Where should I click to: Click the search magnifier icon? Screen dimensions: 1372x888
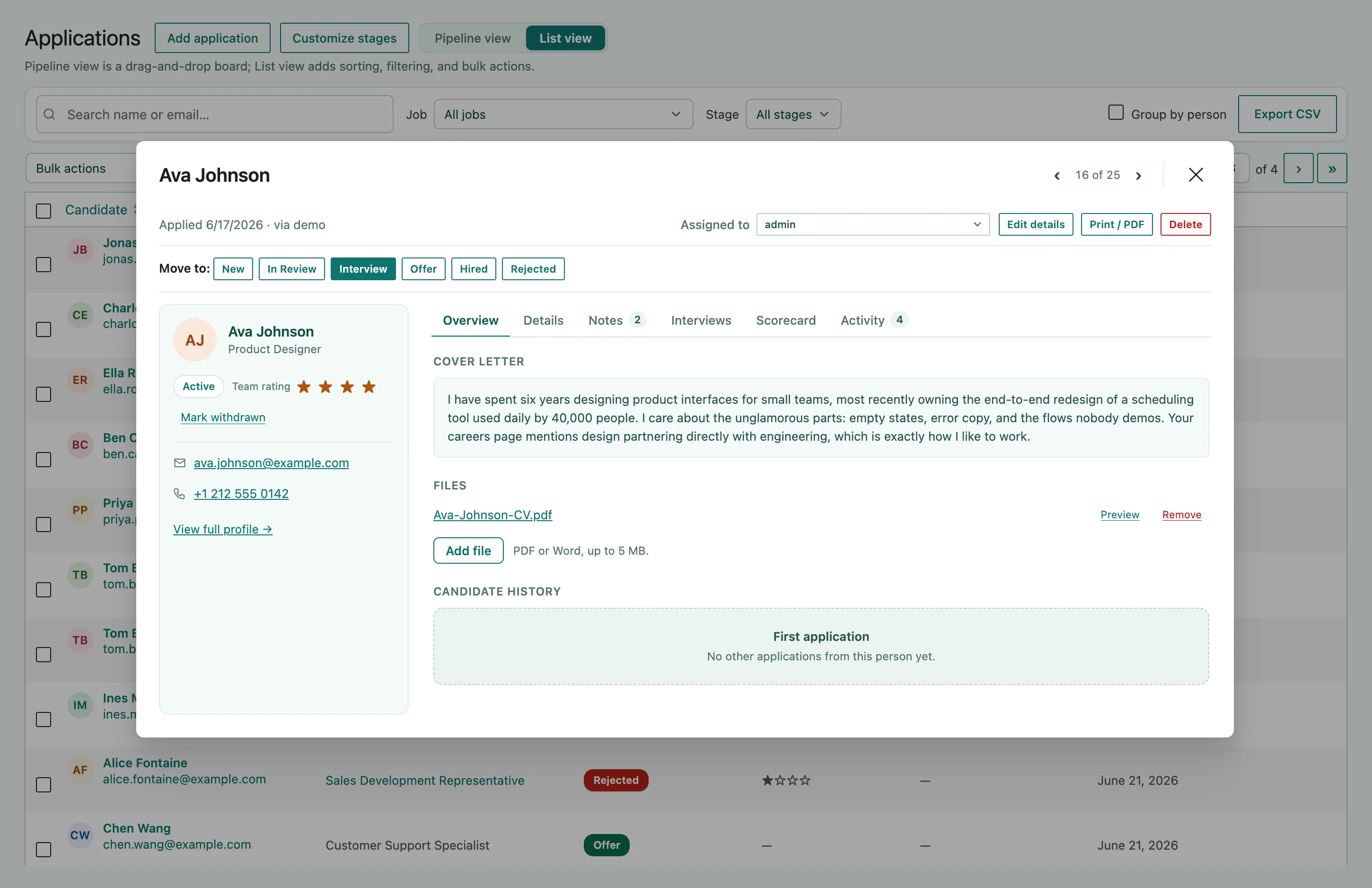tap(50, 114)
